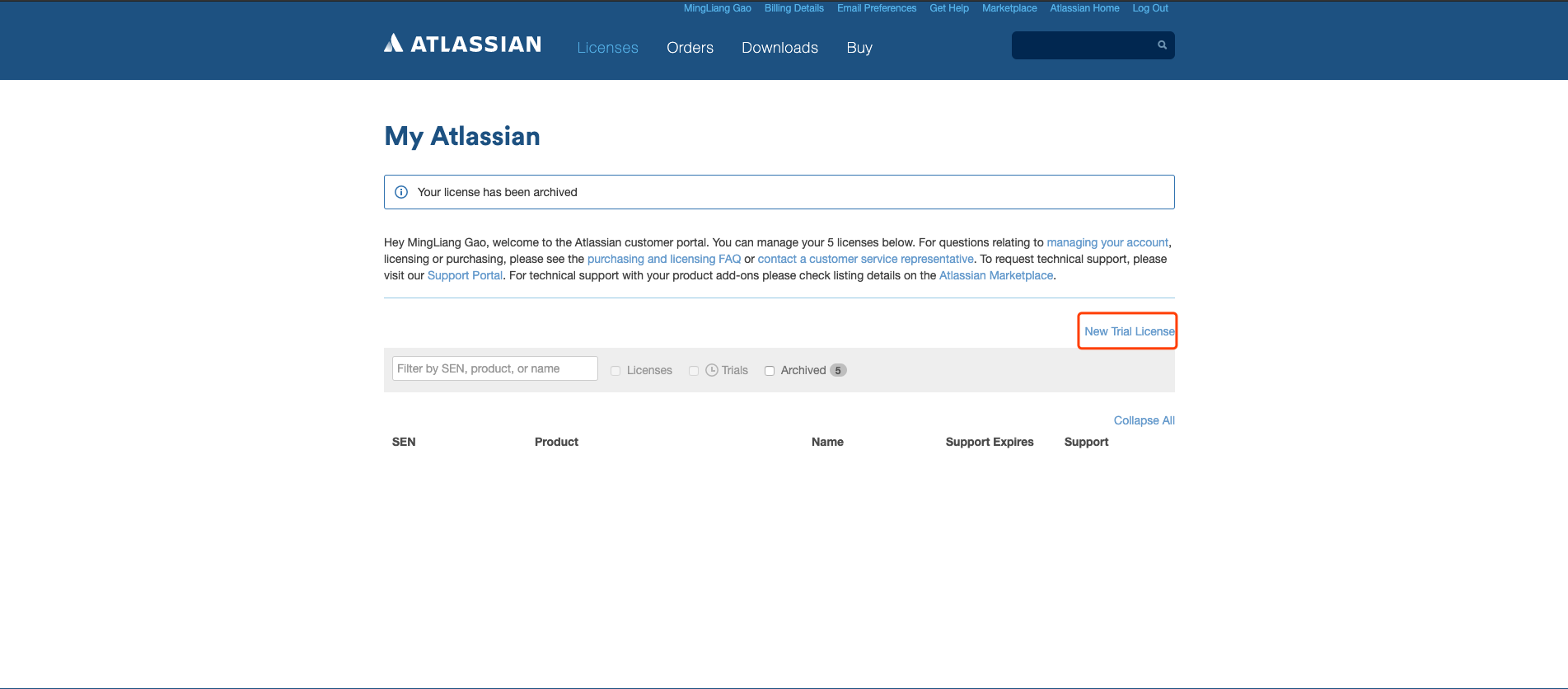Screen dimensions: 1568x689
Task: Click inside the header search box
Action: pos(1081,45)
